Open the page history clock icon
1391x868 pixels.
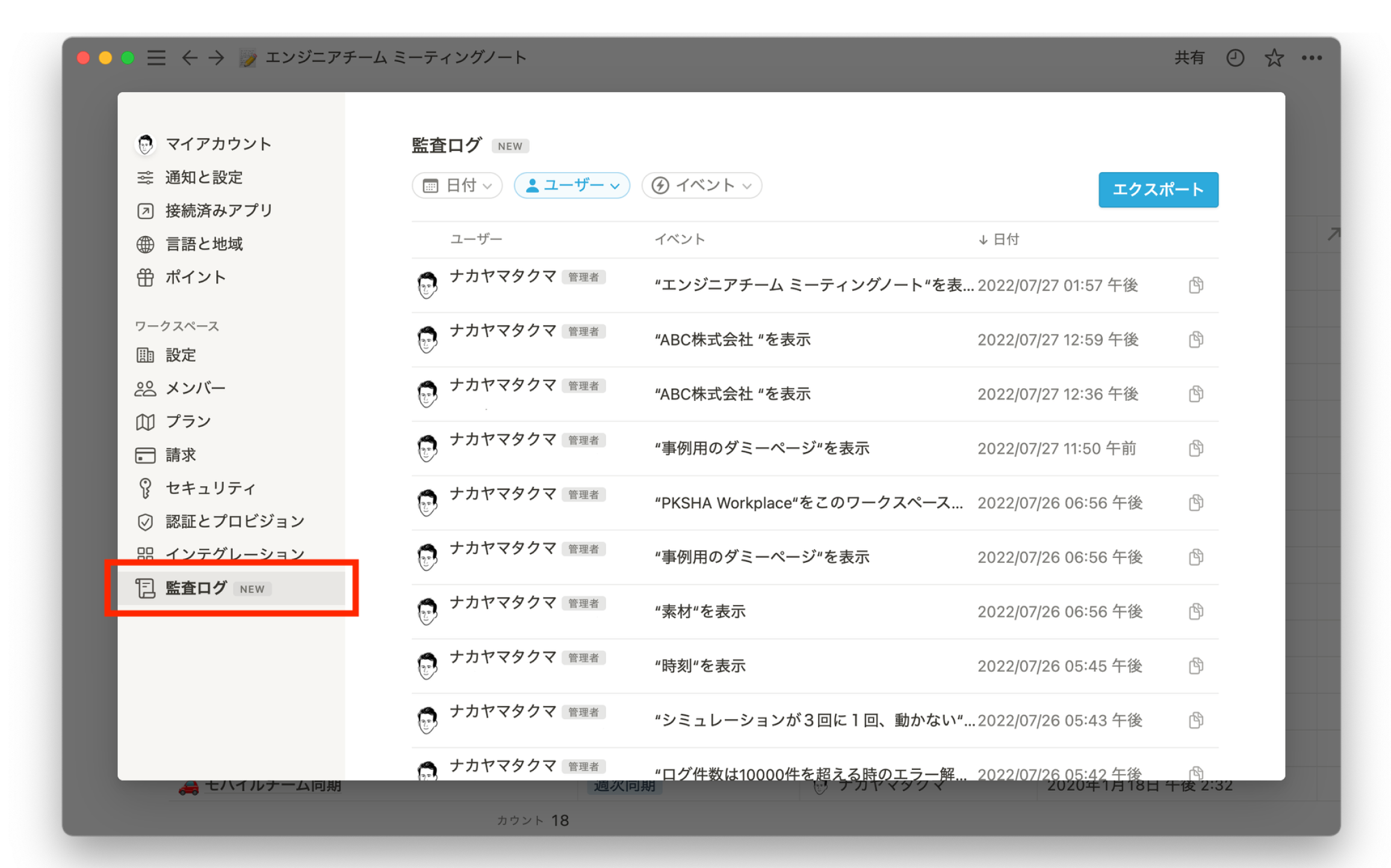tap(1235, 58)
